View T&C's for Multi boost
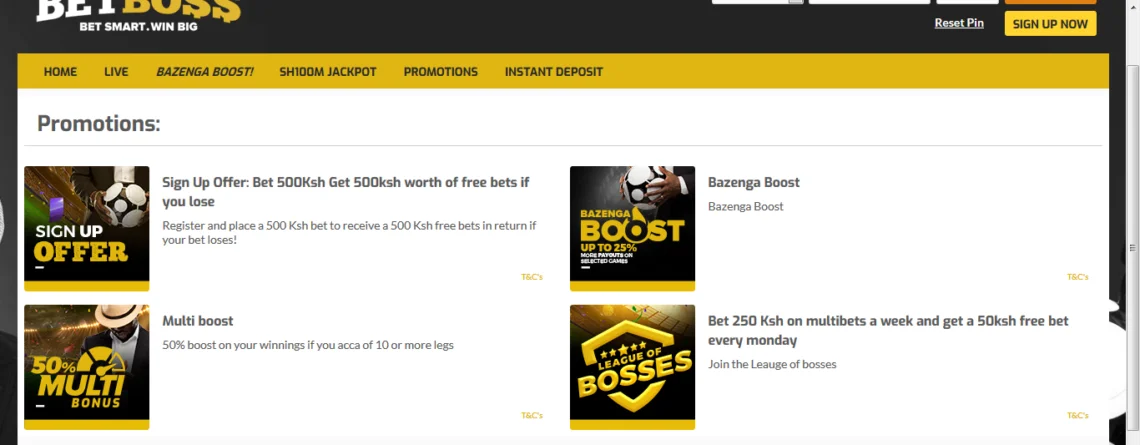This screenshot has height=445, width=1140. click(x=531, y=415)
